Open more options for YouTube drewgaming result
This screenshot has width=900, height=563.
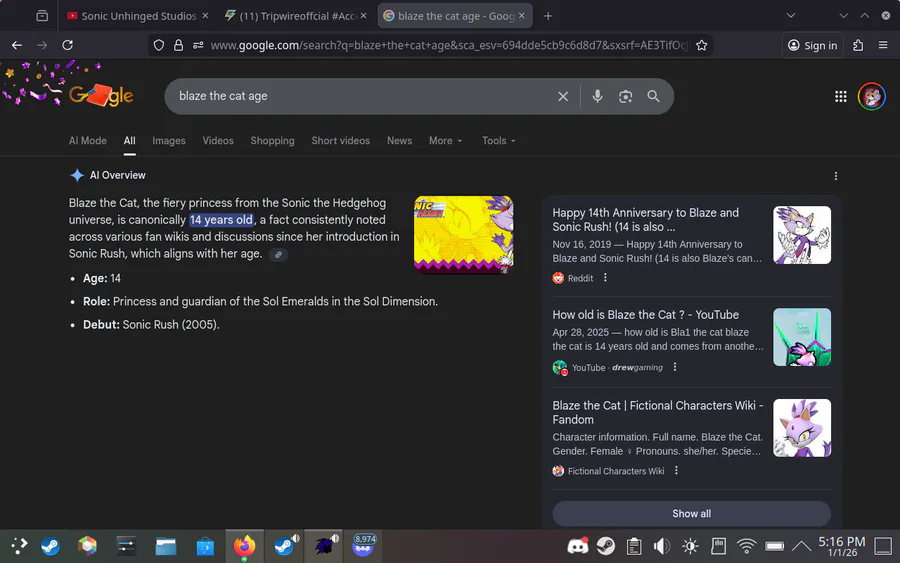pyautogui.click(x=675, y=367)
